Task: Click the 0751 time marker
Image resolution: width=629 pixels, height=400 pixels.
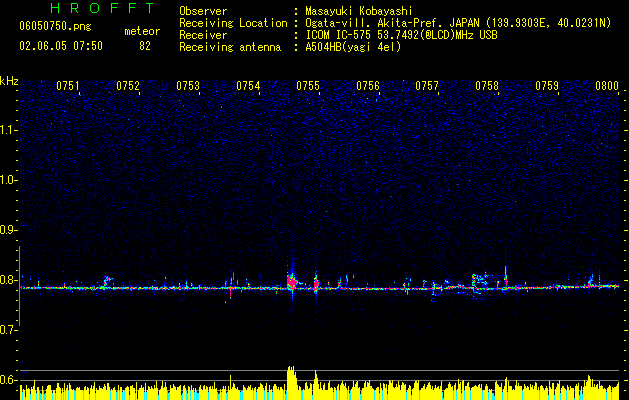Action: (x=68, y=86)
